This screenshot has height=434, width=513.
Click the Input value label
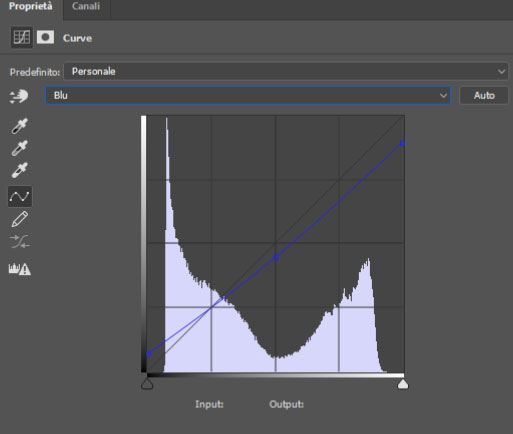[209, 404]
